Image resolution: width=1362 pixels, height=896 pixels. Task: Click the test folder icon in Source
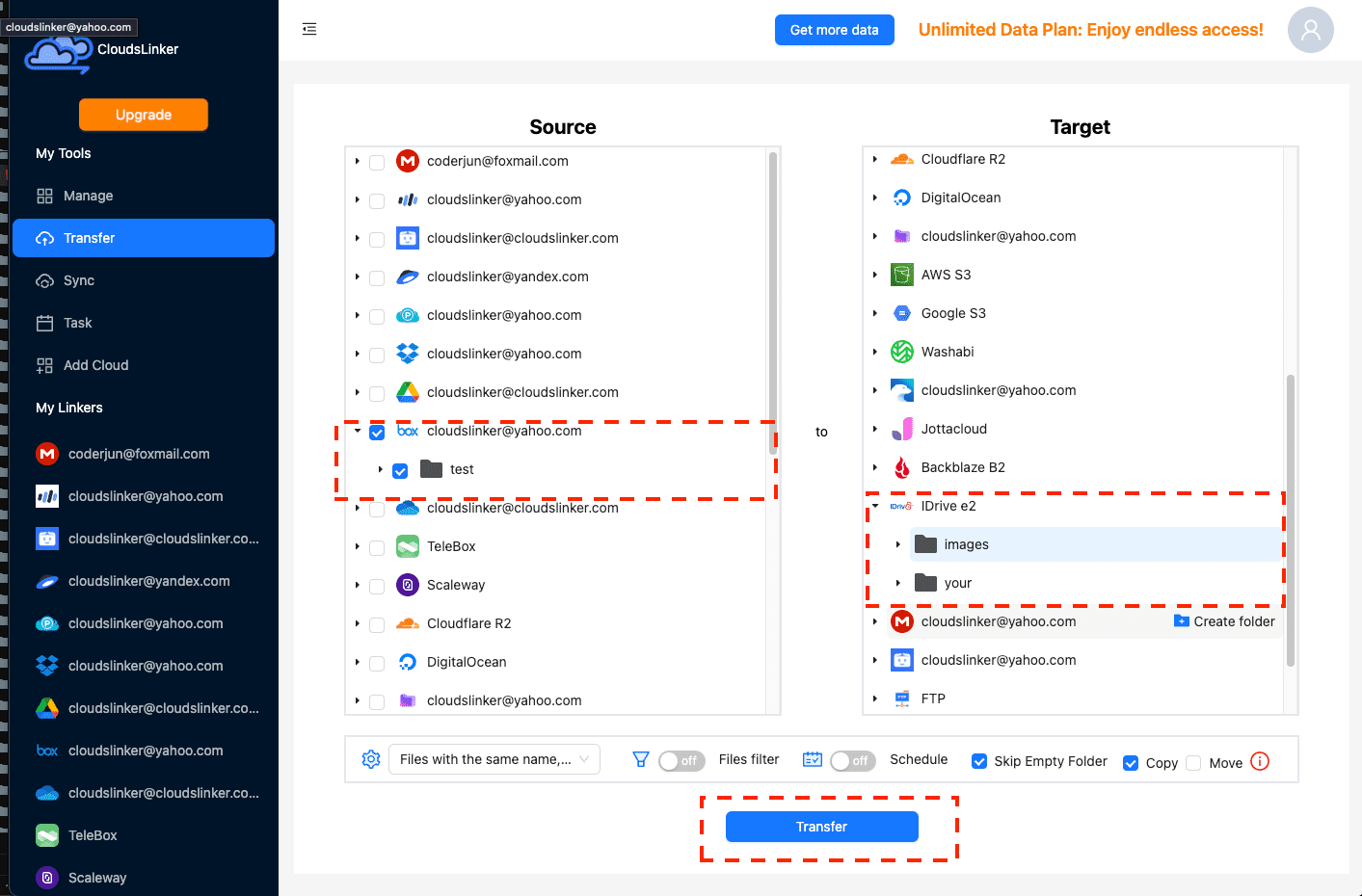[x=431, y=469]
